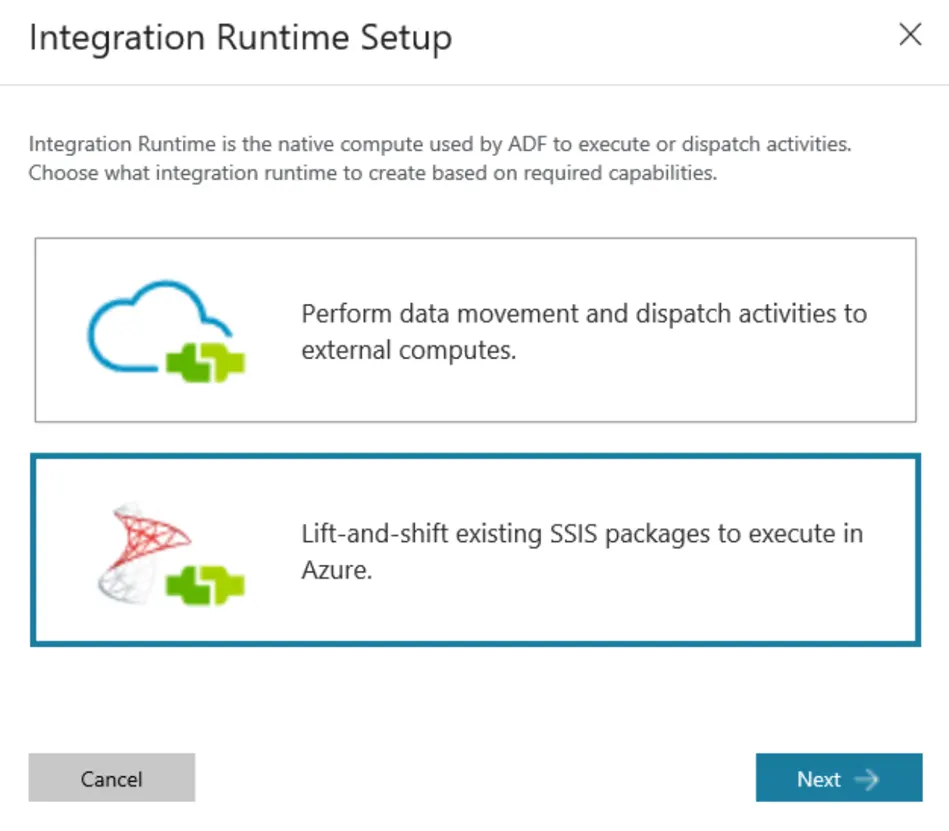
Task: Click the arrow icon on Next button
Action: pos(867,780)
